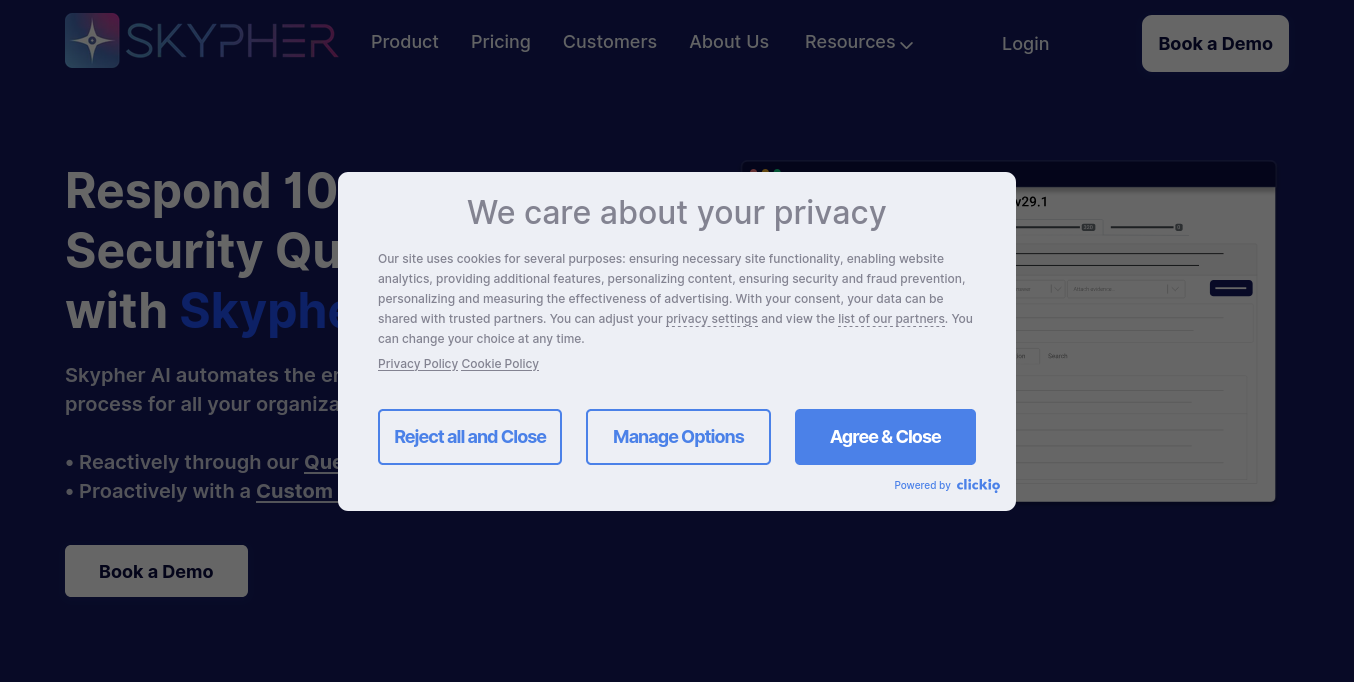Expand the Resources dropdown in the navbar
This screenshot has height=682, width=1366.
coord(858,42)
